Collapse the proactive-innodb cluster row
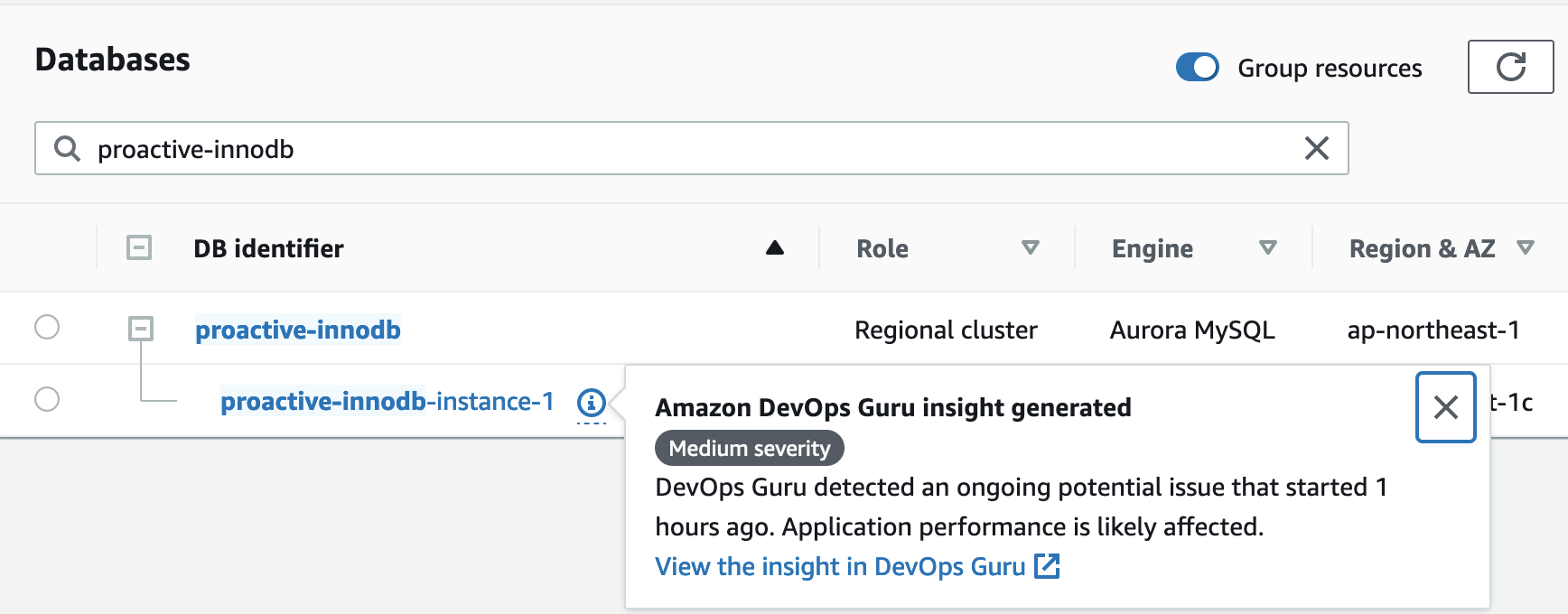Viewport: 1568px width, 614px height. point(141,329)
